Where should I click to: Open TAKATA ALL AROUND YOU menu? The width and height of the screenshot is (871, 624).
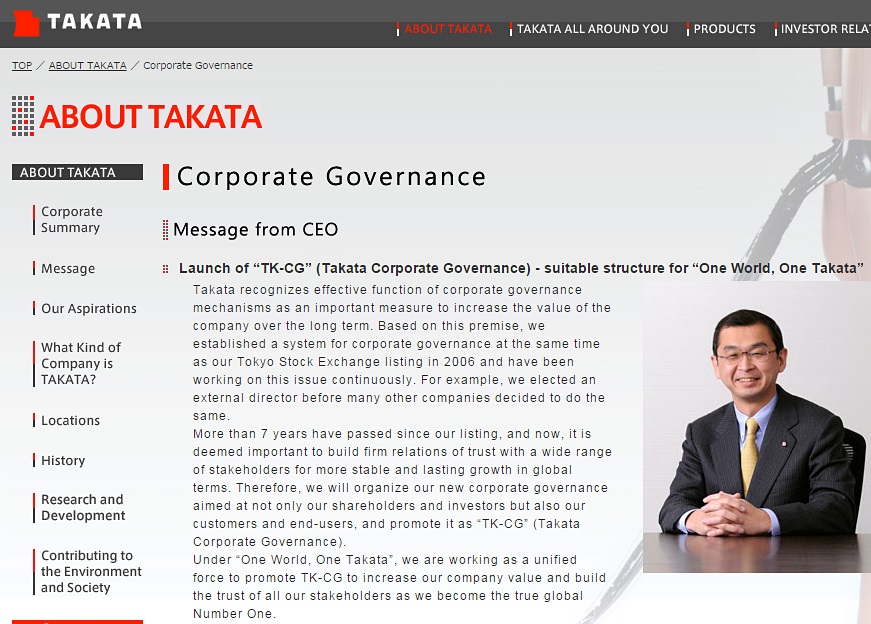[592, 29]
